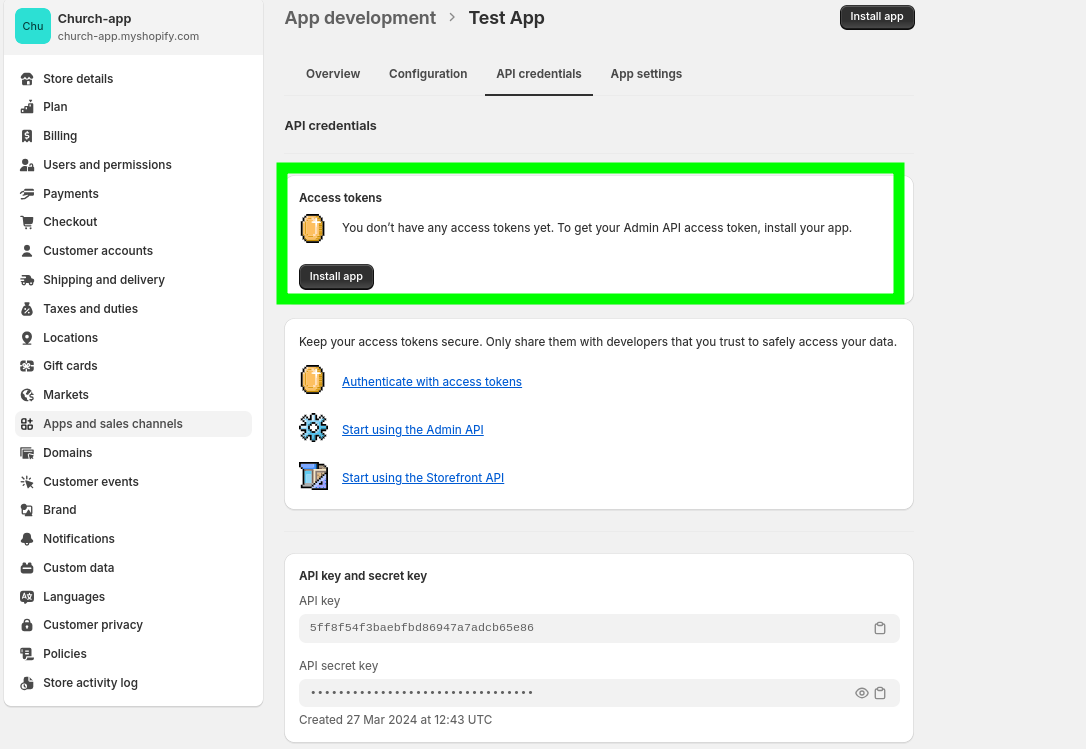Open Authenticate with access tokens link
The height and width of the screenshot is (749, 1086).
pos(432,382)
